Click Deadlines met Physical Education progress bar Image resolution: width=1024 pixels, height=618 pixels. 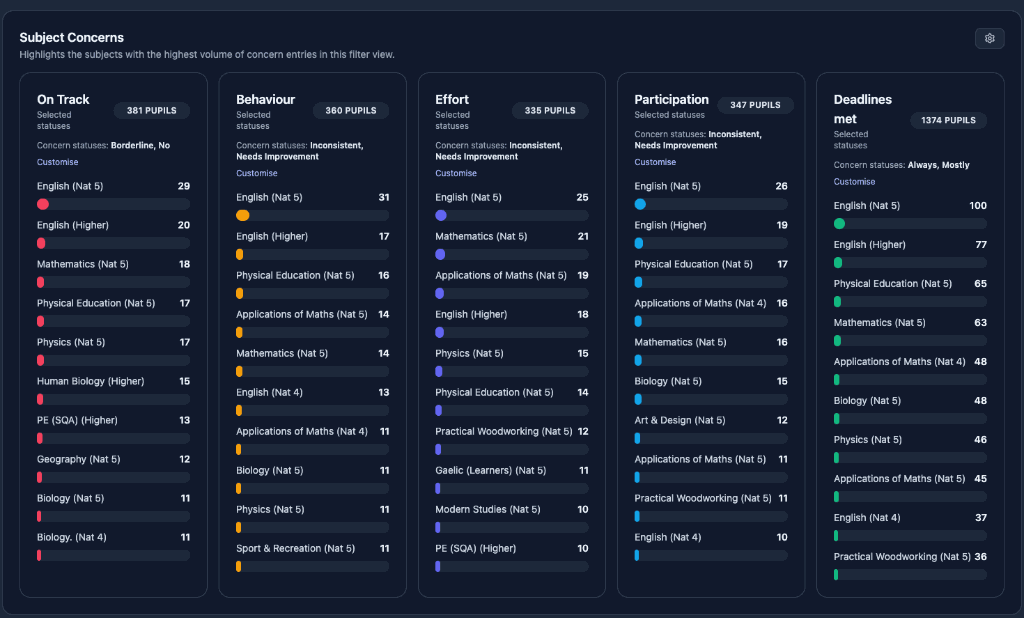click(x=910, y=302)
